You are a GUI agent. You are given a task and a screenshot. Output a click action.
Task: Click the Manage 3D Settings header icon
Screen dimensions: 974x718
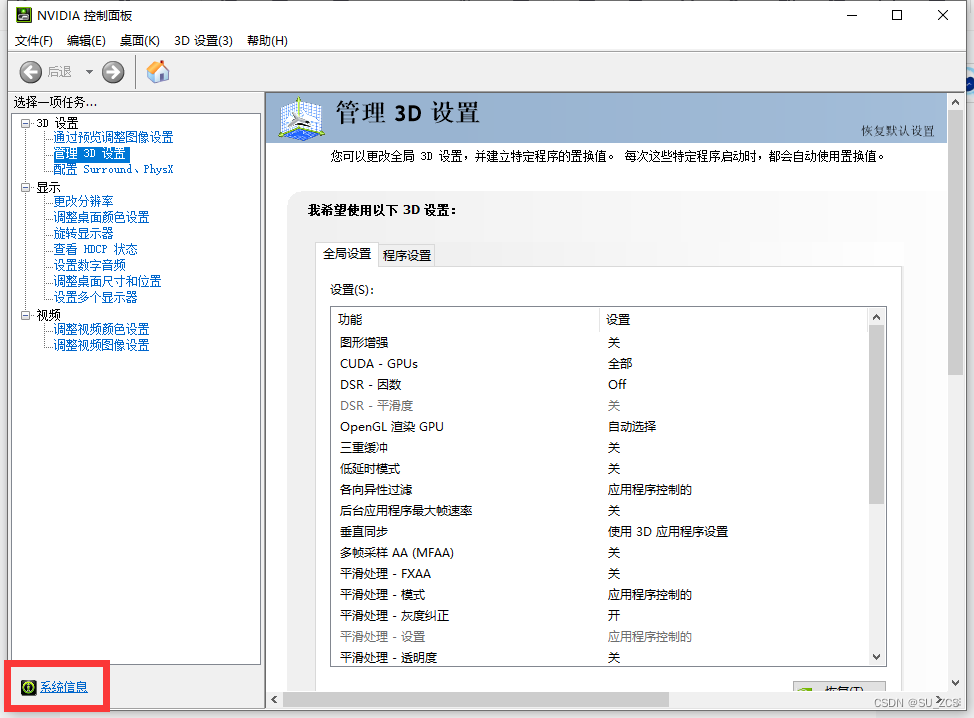pos(301,117)
